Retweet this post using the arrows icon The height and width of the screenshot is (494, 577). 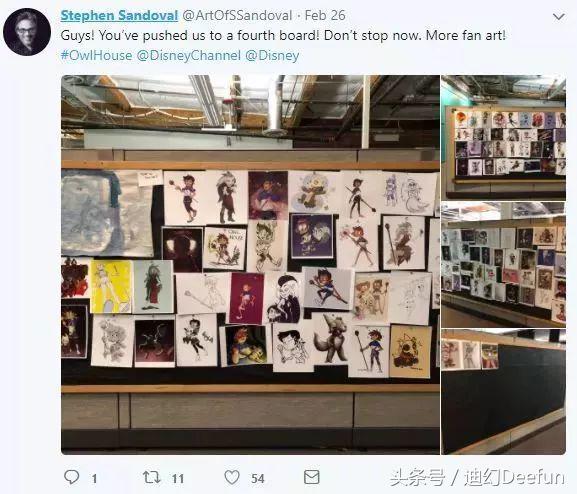pos(152,477)
